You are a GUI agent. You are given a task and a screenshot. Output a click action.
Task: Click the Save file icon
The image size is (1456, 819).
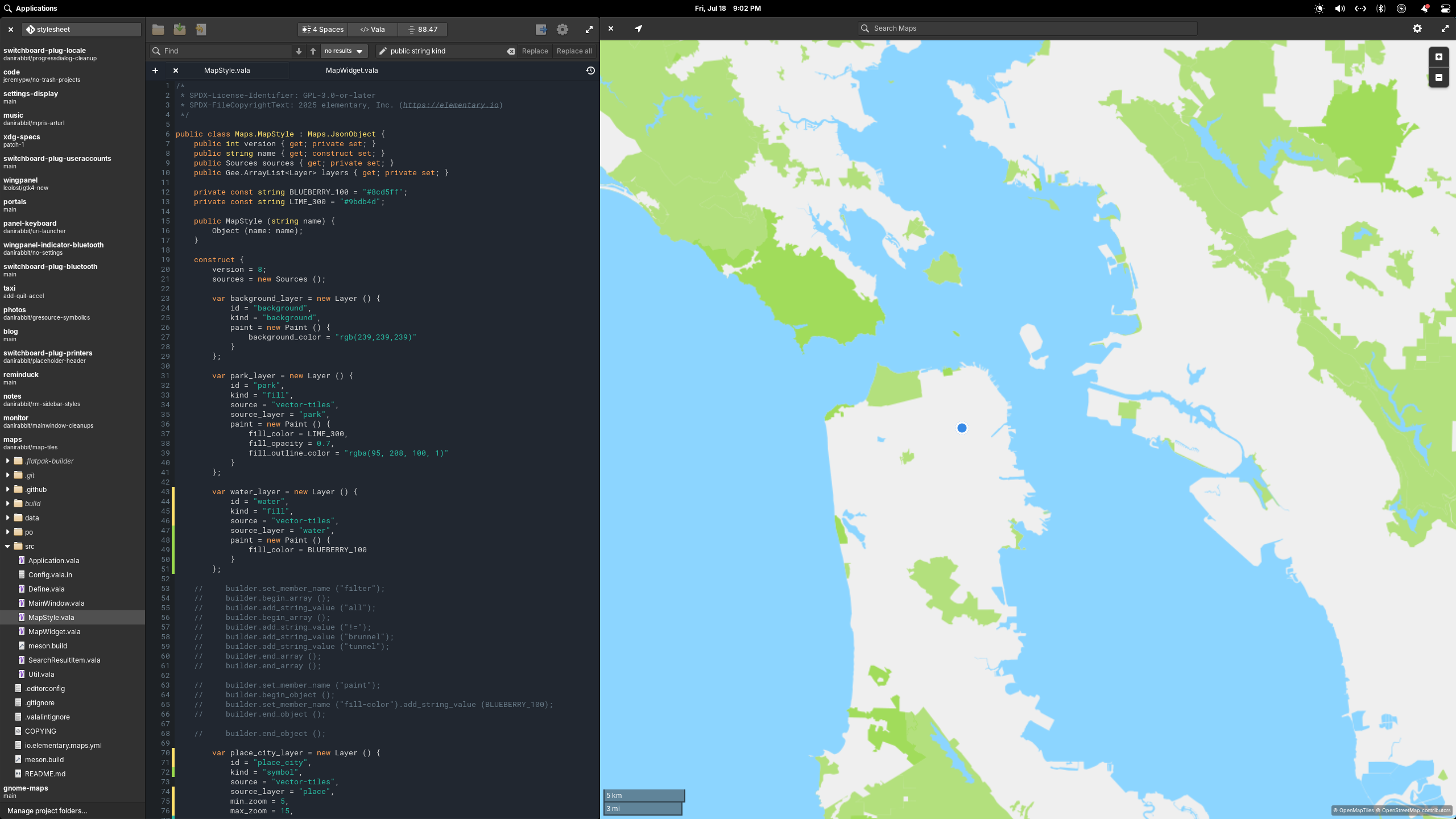pos(179,30)
